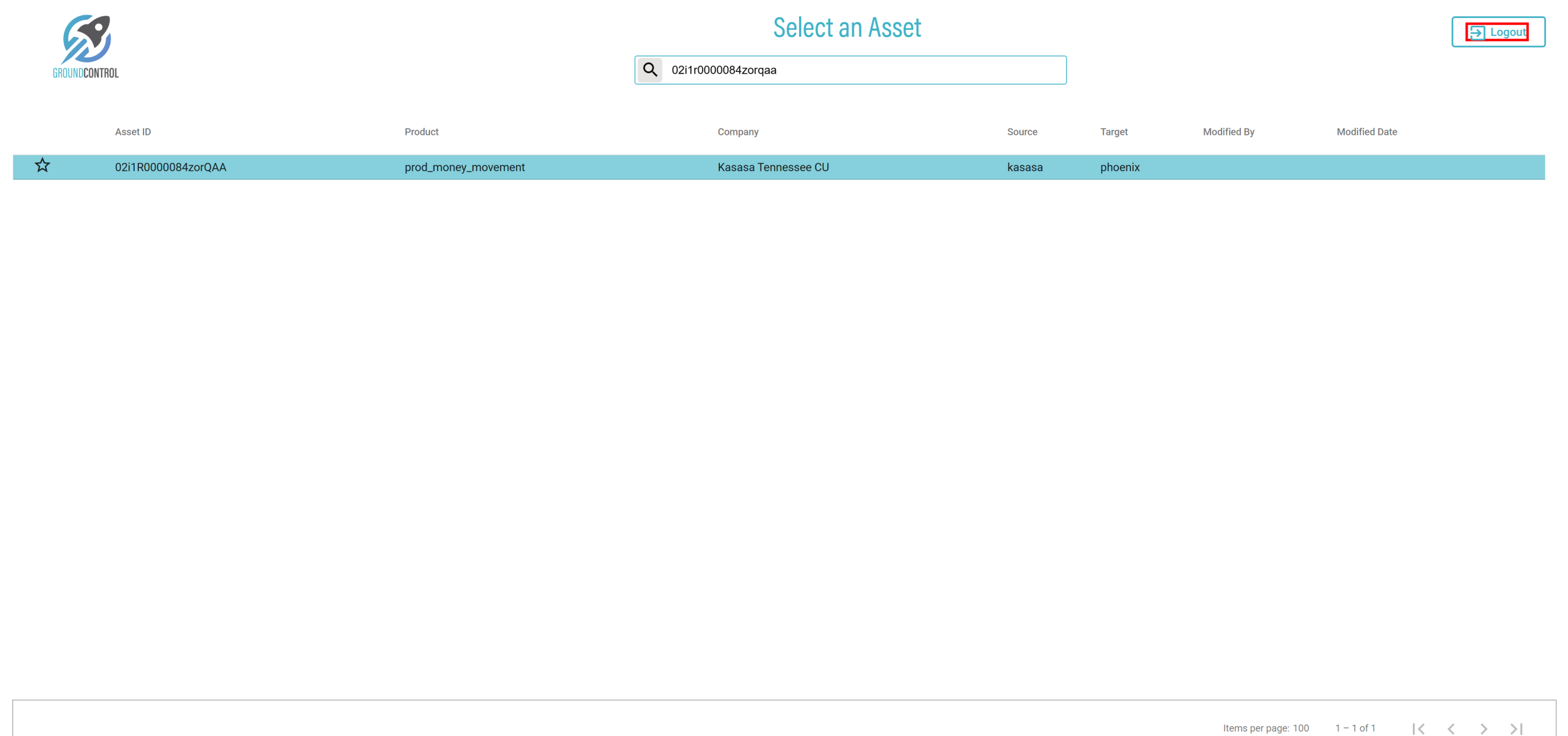This screenshot has width=1568, height=736.
Task: Sort by Asset ID column header
Action: click(x=132, y=131)
